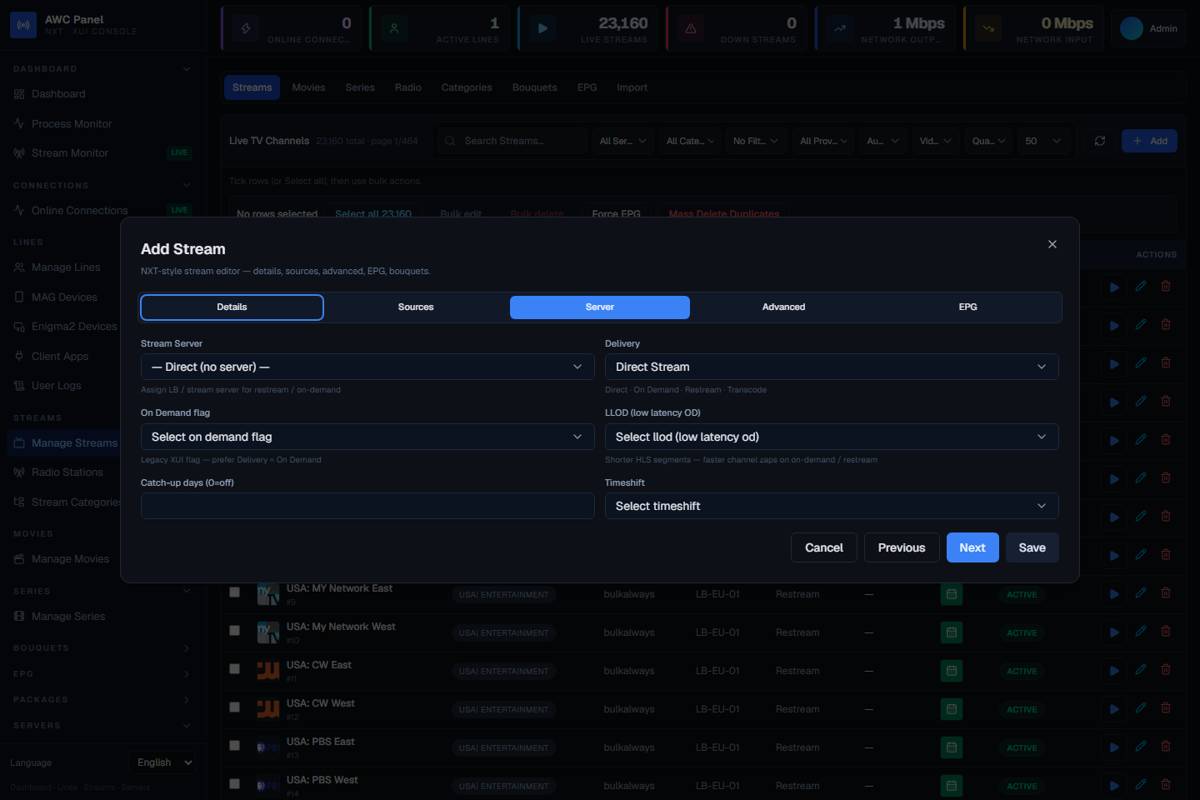Open the Movies tab in the top navigation
This screenshot has width=1200, height=800.
click(x=308, y=87)
